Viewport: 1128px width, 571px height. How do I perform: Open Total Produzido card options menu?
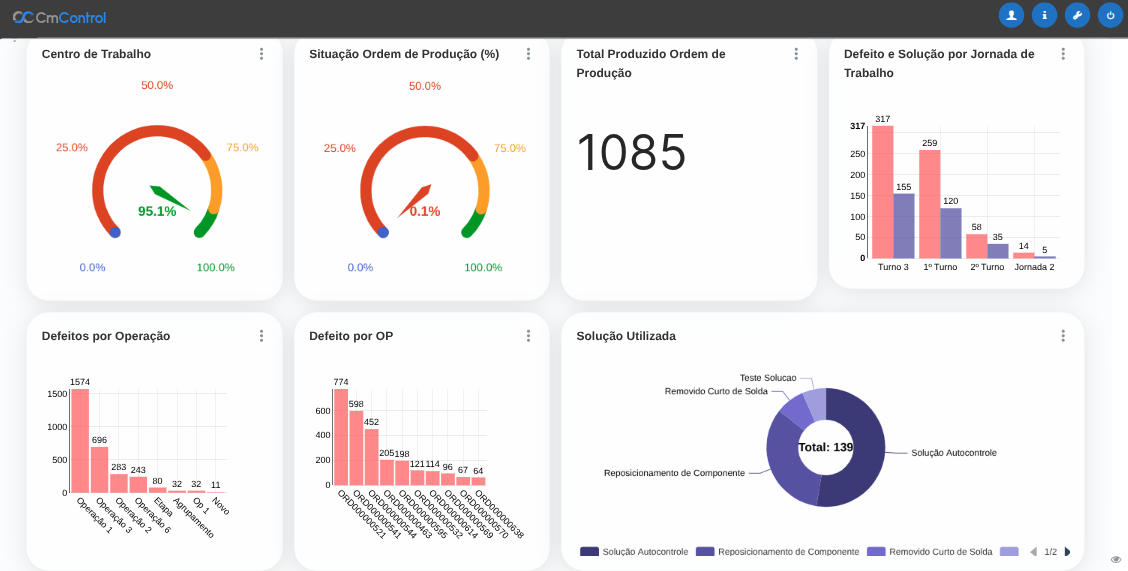coord(796,54)
